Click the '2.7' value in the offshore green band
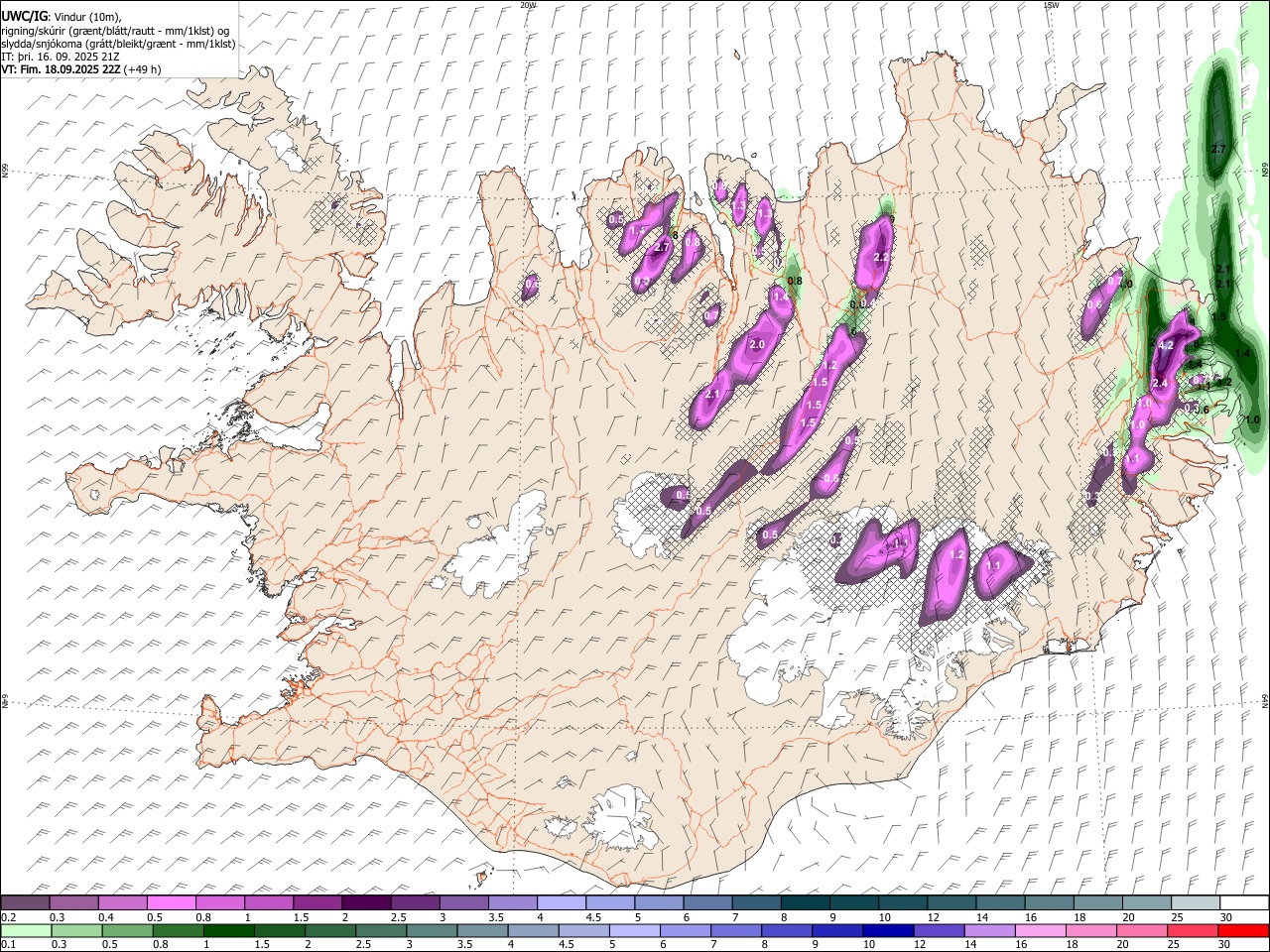 coord(1219,148)
